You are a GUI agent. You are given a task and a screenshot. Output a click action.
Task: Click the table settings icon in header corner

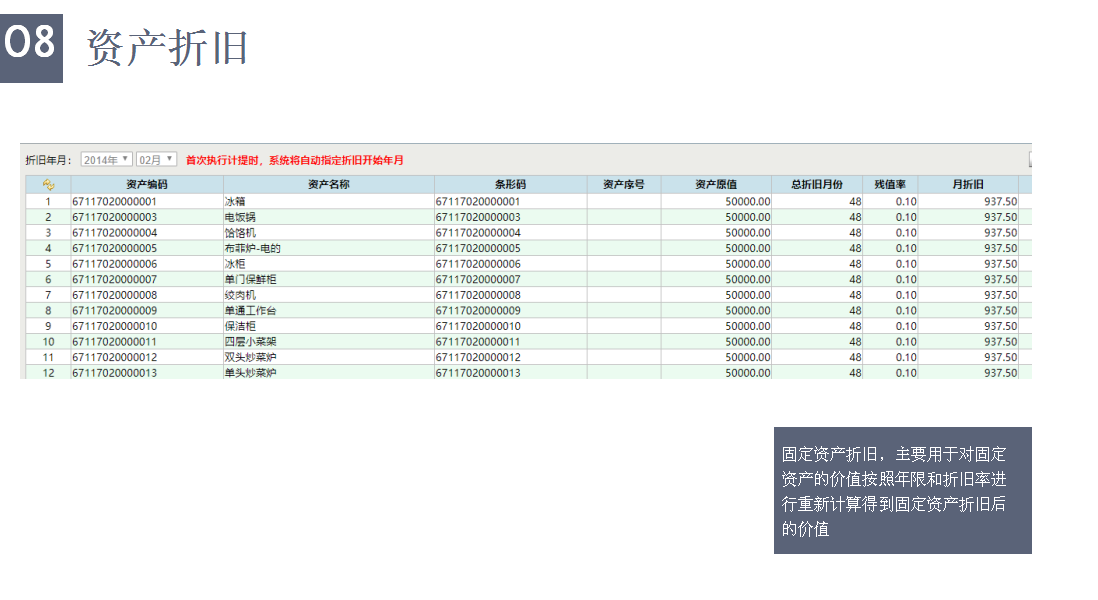48,185
